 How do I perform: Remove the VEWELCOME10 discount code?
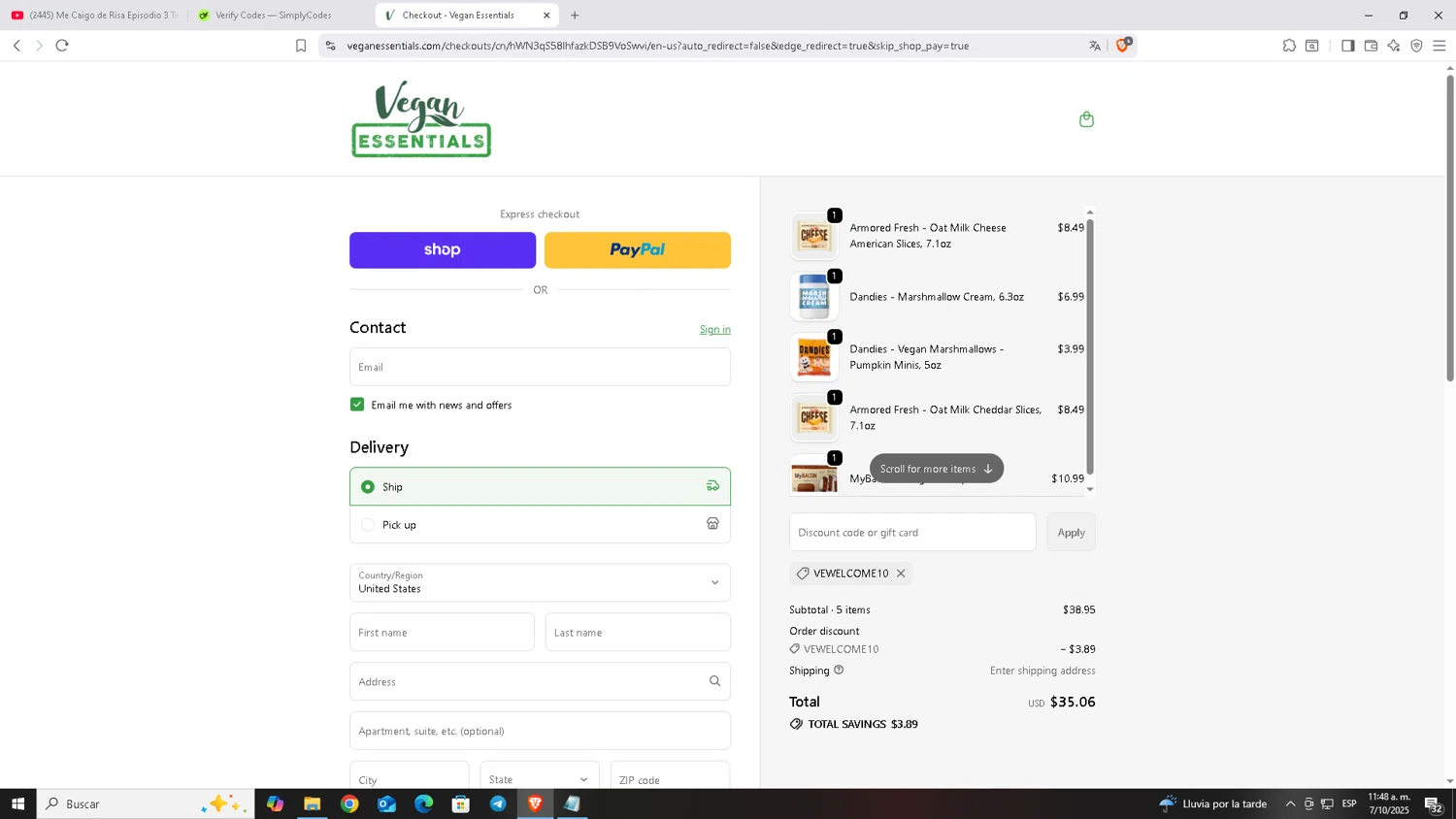pos(901,573)
